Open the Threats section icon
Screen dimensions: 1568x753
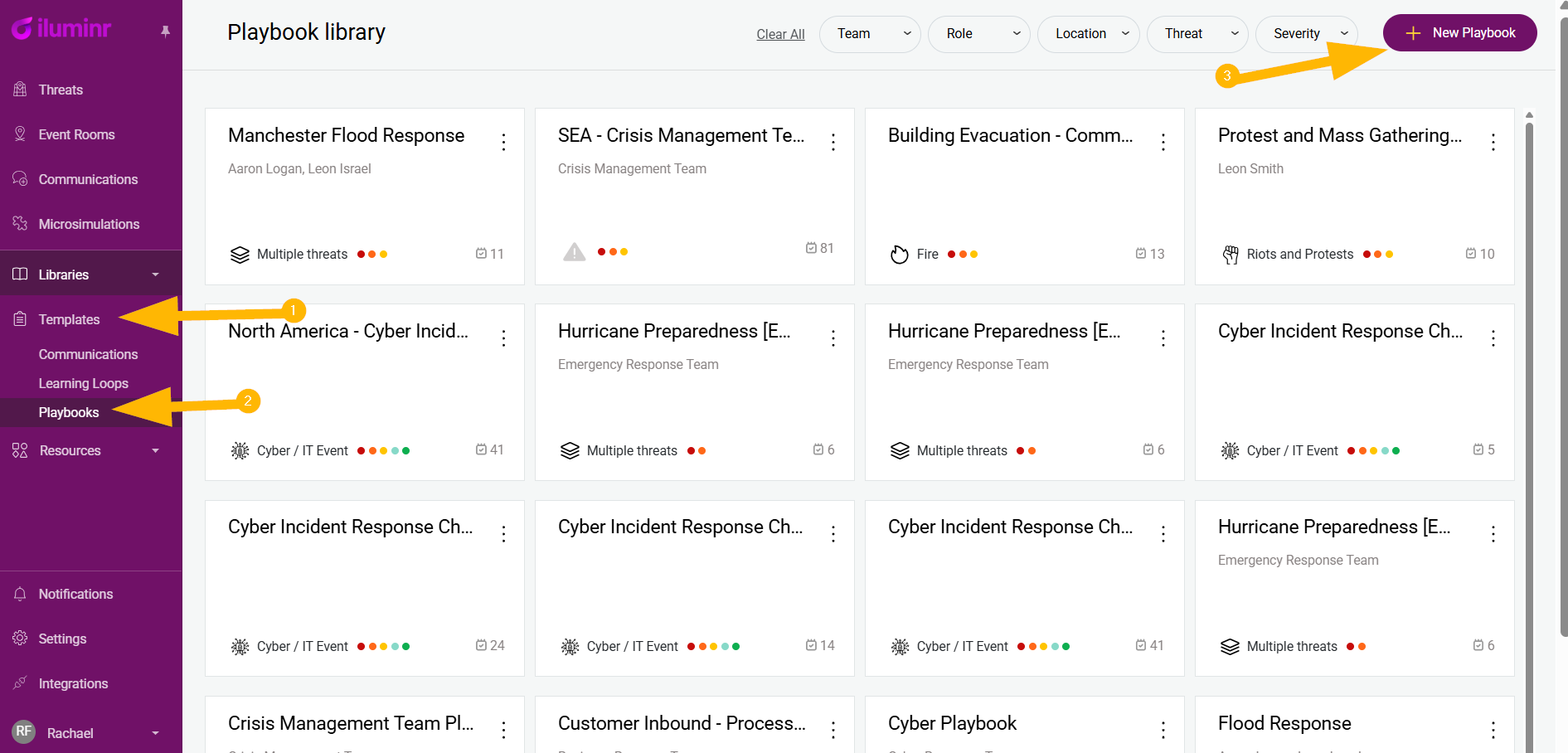(x=21, y=90)
